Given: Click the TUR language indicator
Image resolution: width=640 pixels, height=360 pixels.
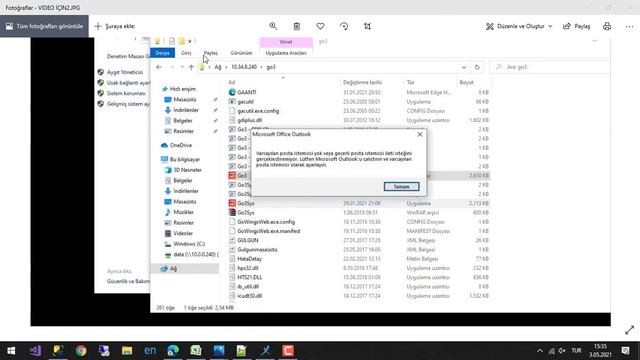Looking at the screenshot, I should (x=576, y=351).
